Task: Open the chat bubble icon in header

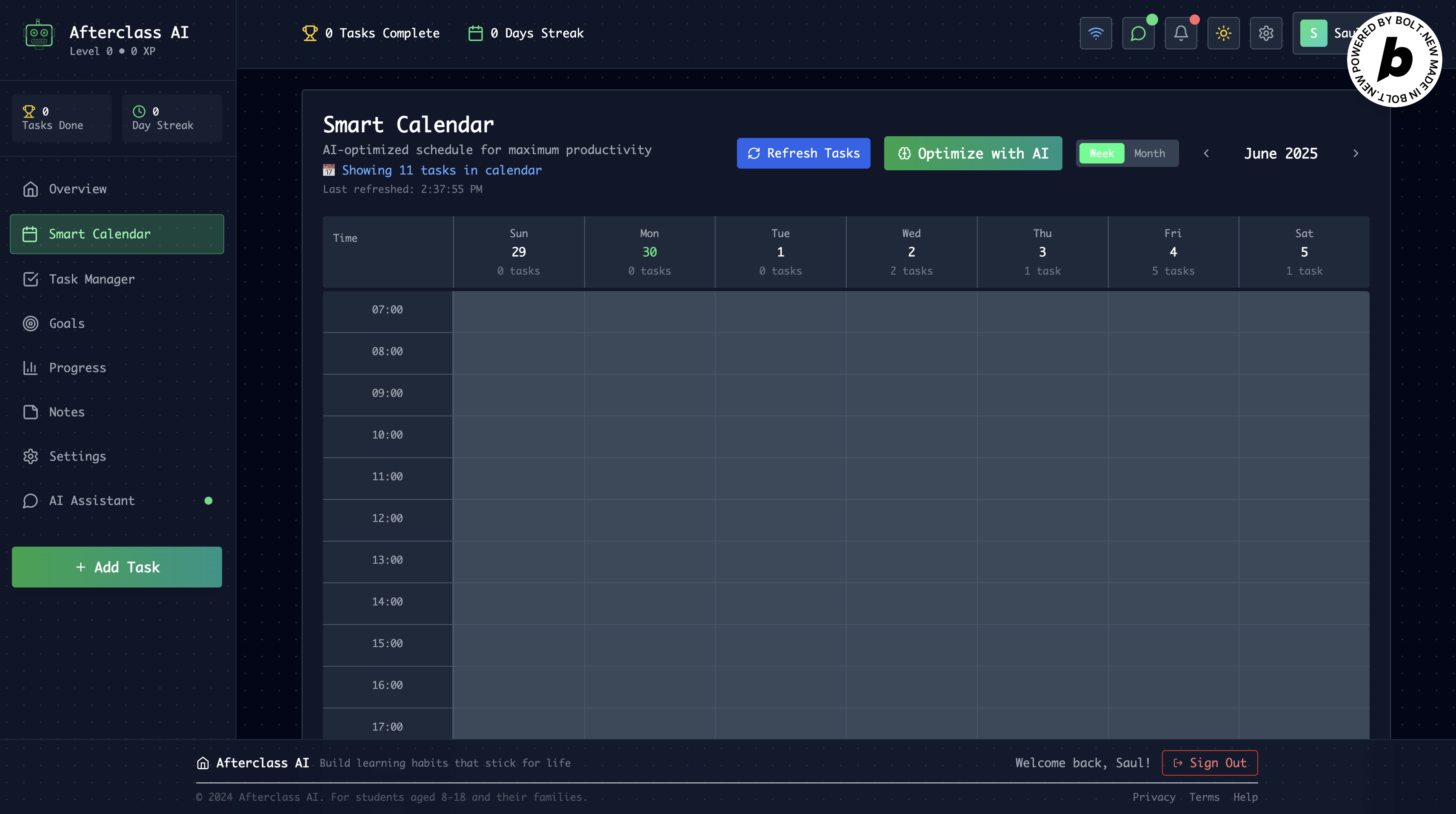Action: [x=1138, y=33]
